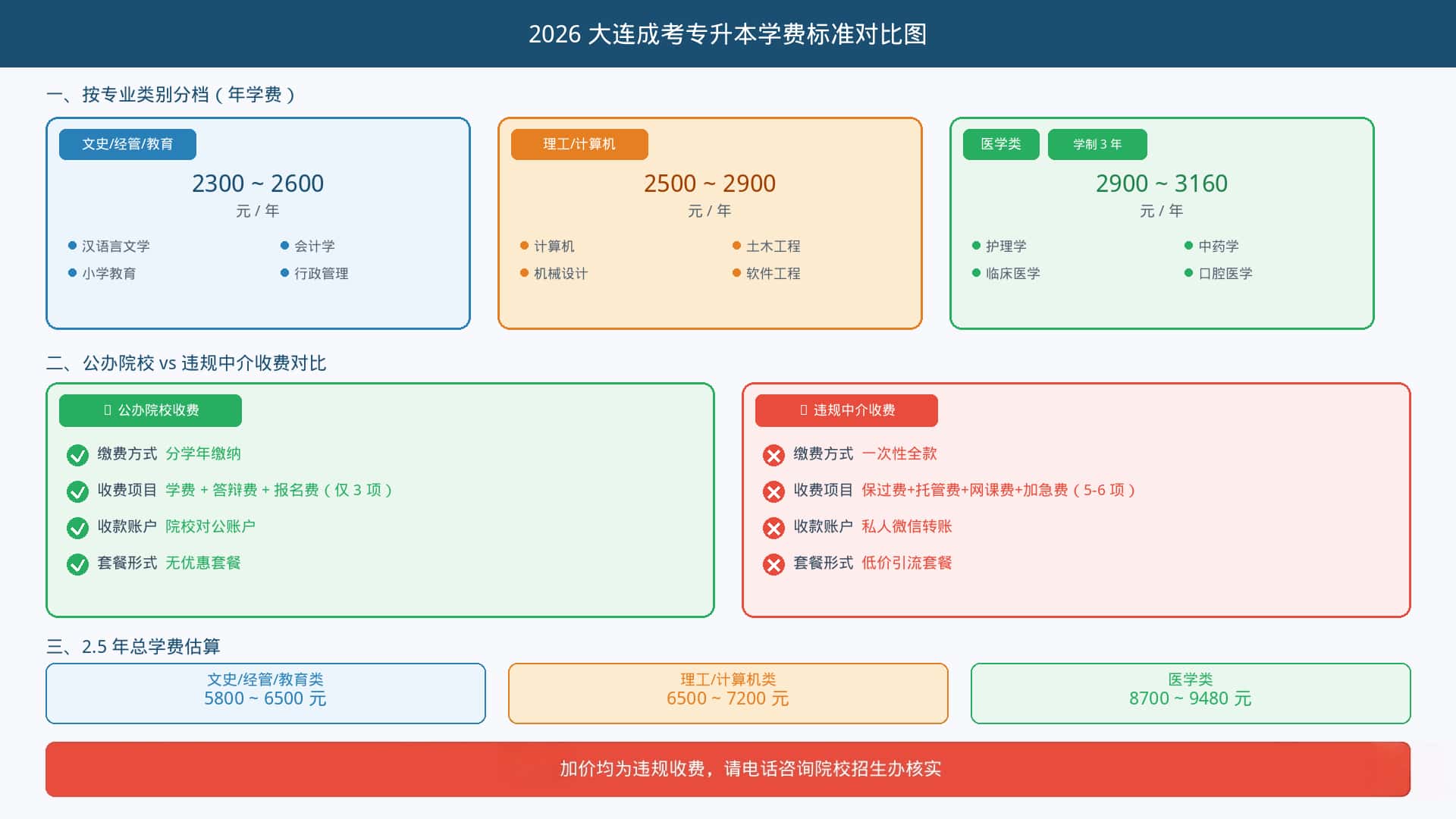
Task: Click the green bullet dot before 护理学
Action: (x=976, y=246)
